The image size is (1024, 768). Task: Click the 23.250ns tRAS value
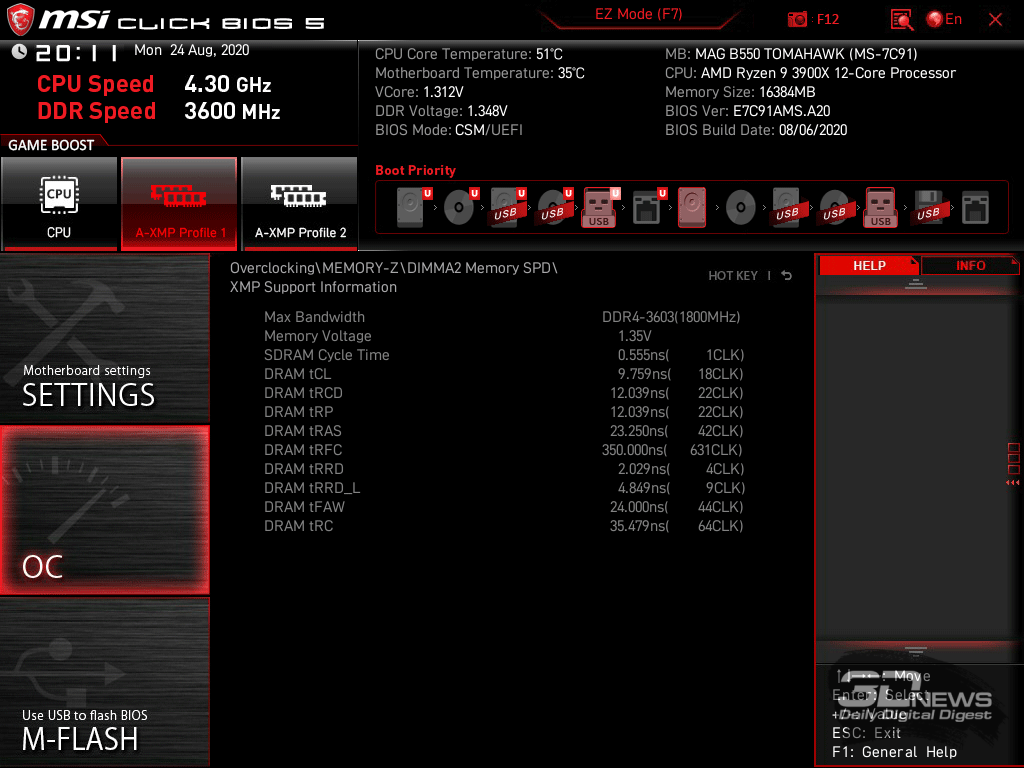coord(639,430)
